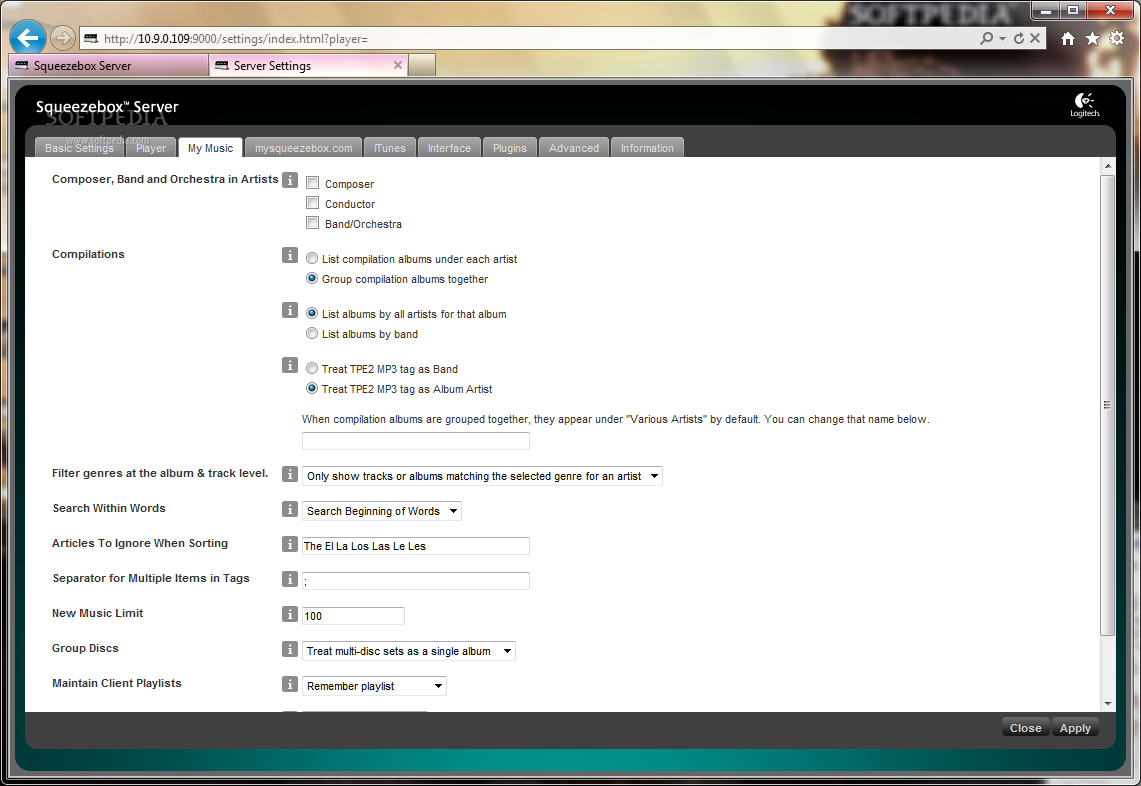
Task: Click the browser forward arrow button
Action: click(x=63, y=38)
